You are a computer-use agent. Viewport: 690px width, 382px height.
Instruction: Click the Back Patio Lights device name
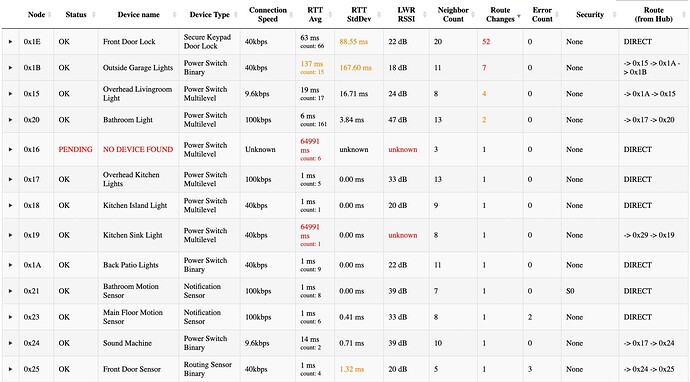click(x=130, y=265)
